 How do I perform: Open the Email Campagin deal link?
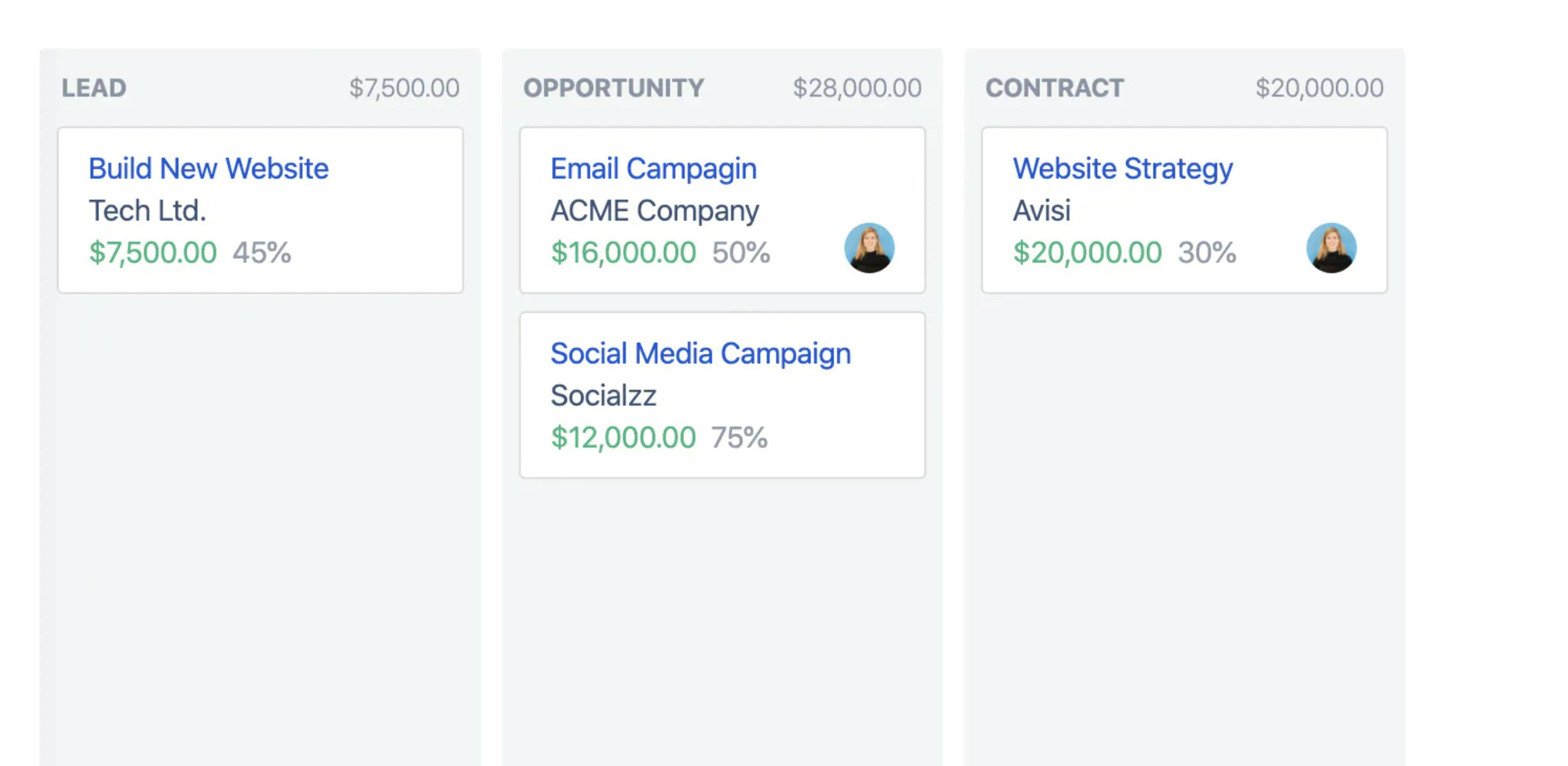[654, 169]
